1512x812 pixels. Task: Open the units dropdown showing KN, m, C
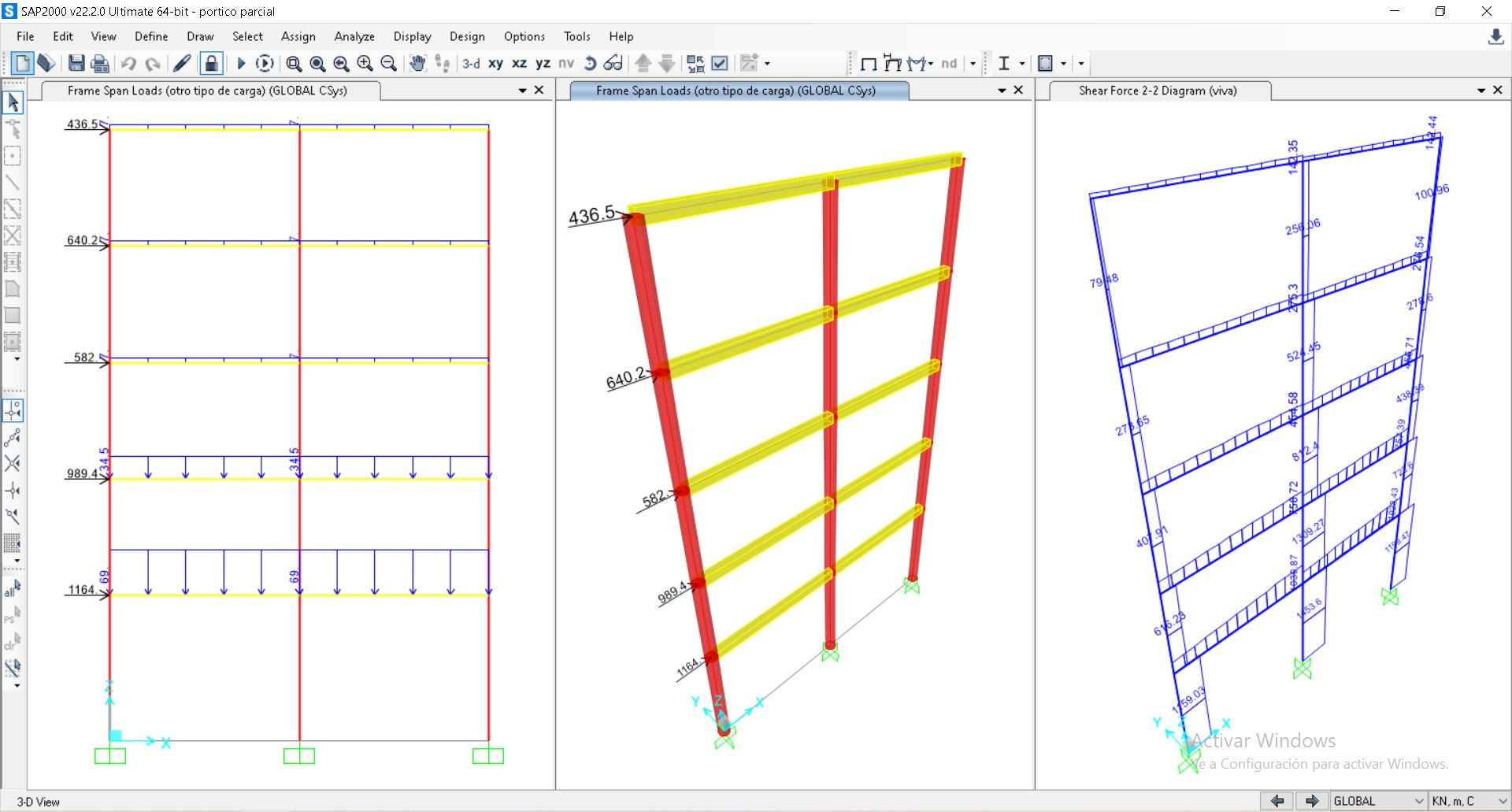point(1468,801)
